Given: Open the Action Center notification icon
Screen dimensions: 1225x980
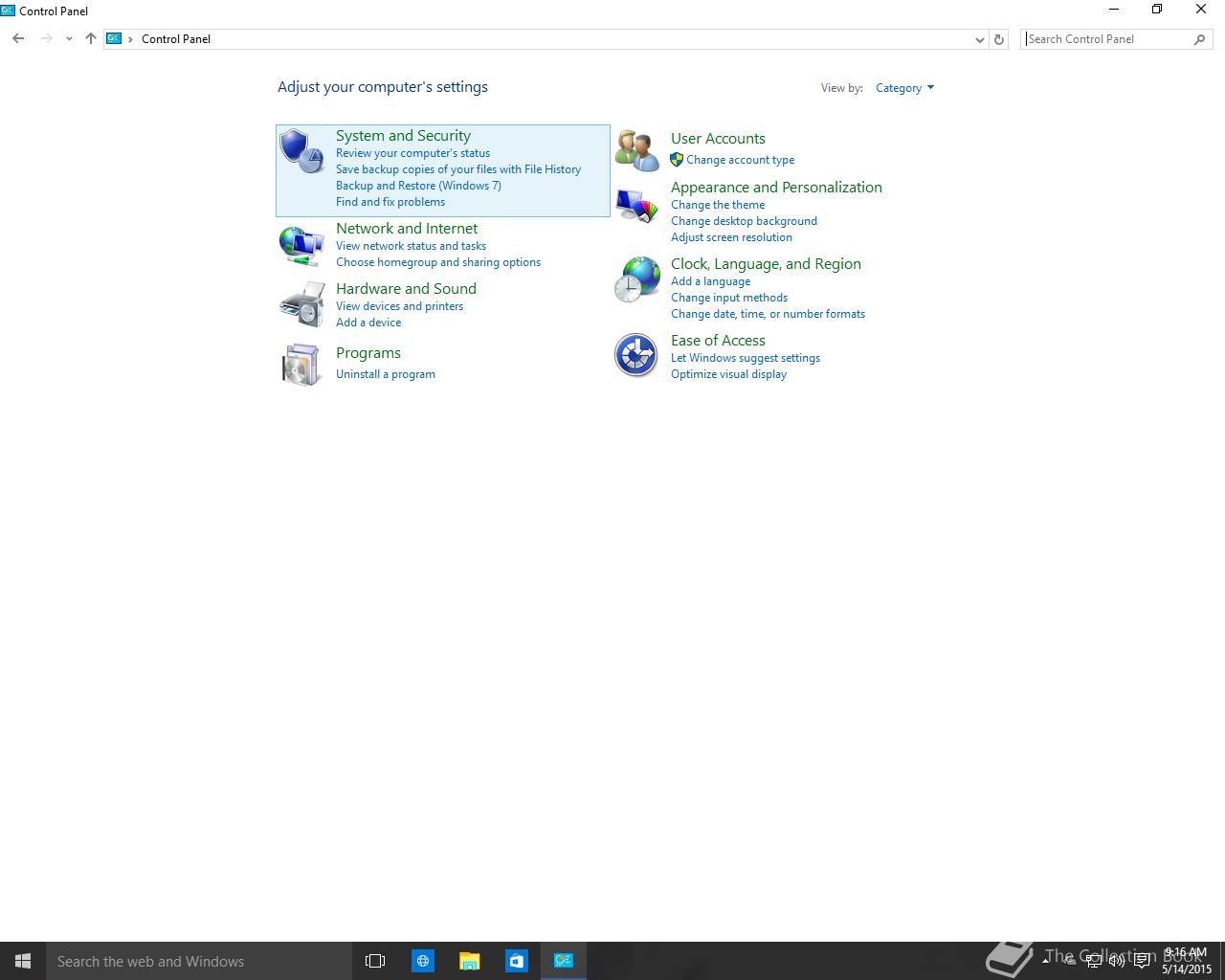Looking at the screenshot, I should click(1142, 962).
